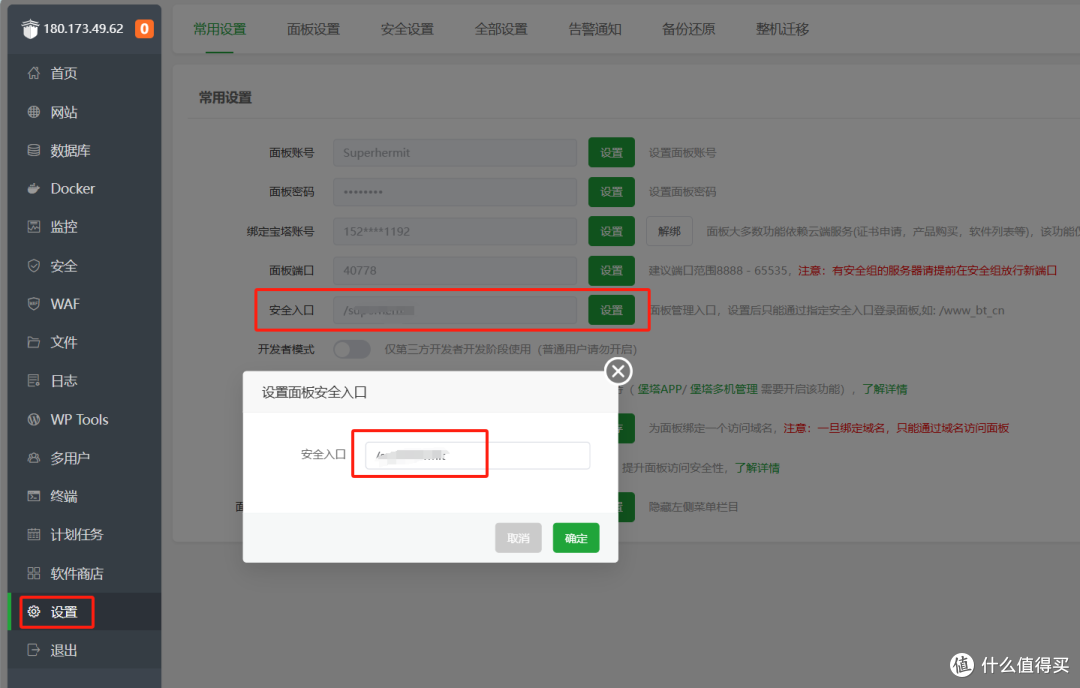Switch to the 安全设置 tab
The image size is (1080, 688).
click(407, 29)
